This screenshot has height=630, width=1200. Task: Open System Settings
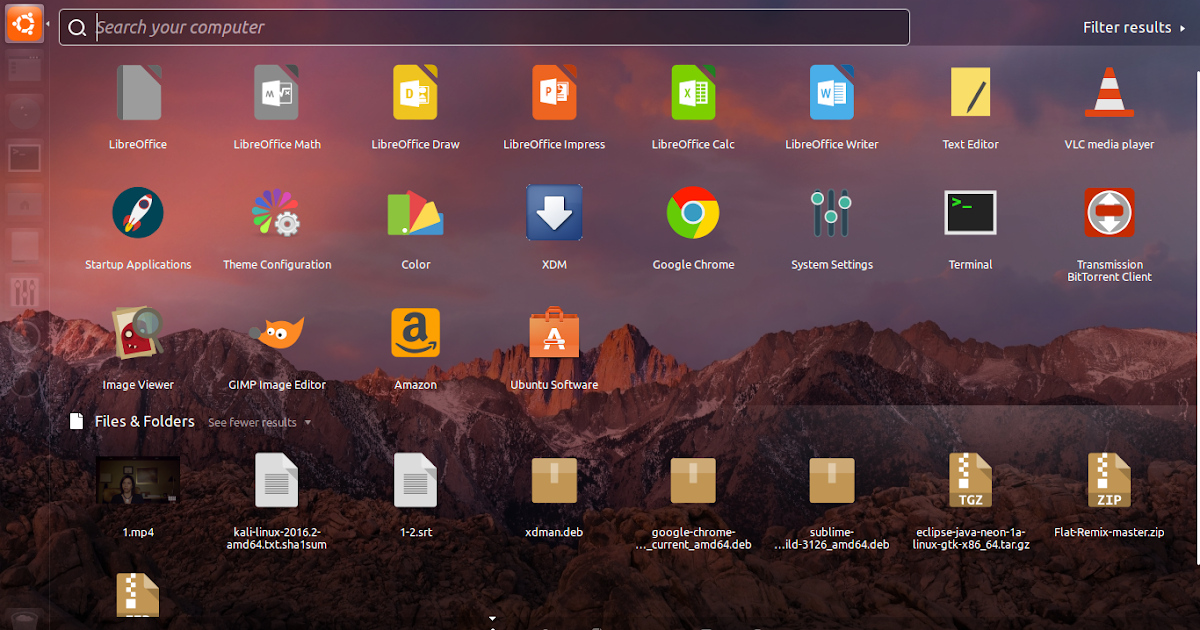click(x=832, y=212)
